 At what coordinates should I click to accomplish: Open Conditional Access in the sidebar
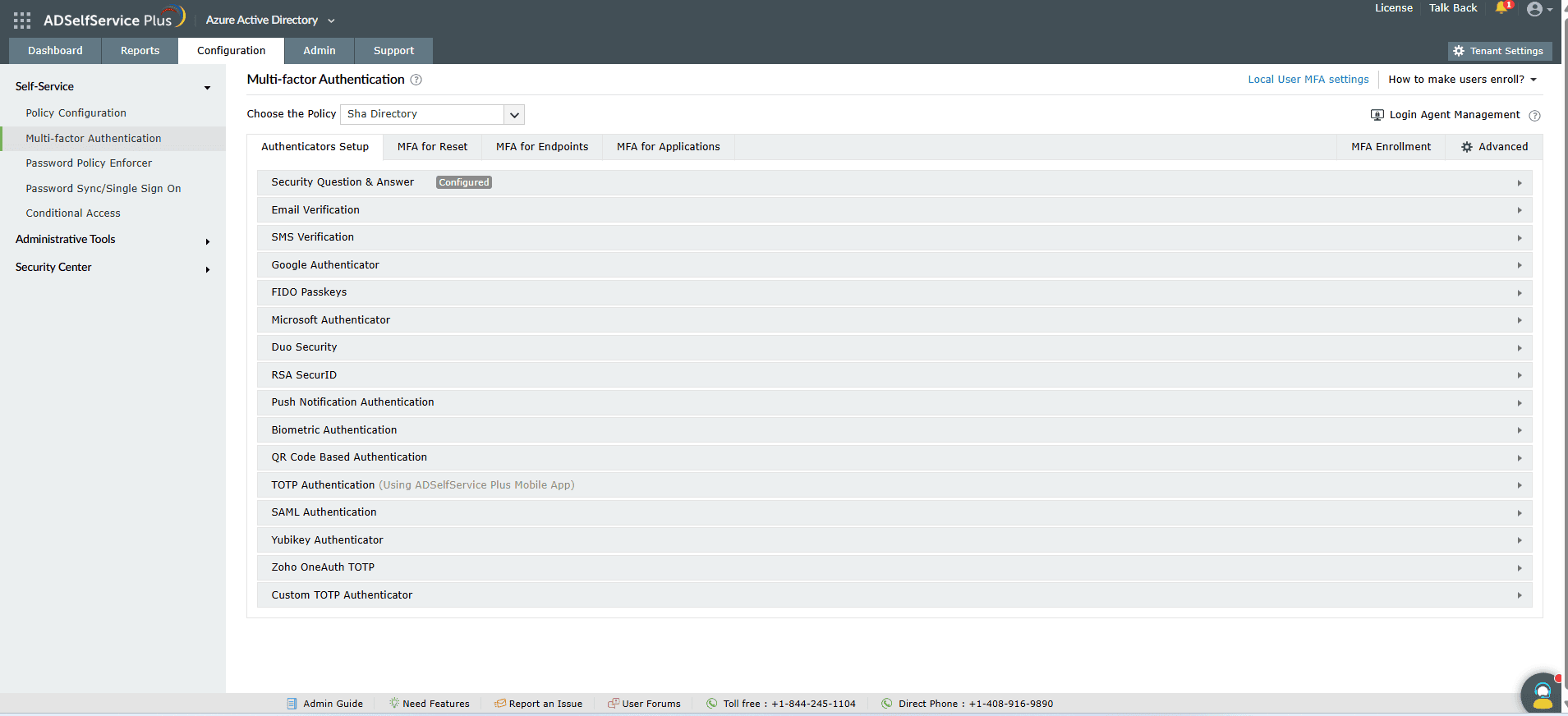pos(73,213)
